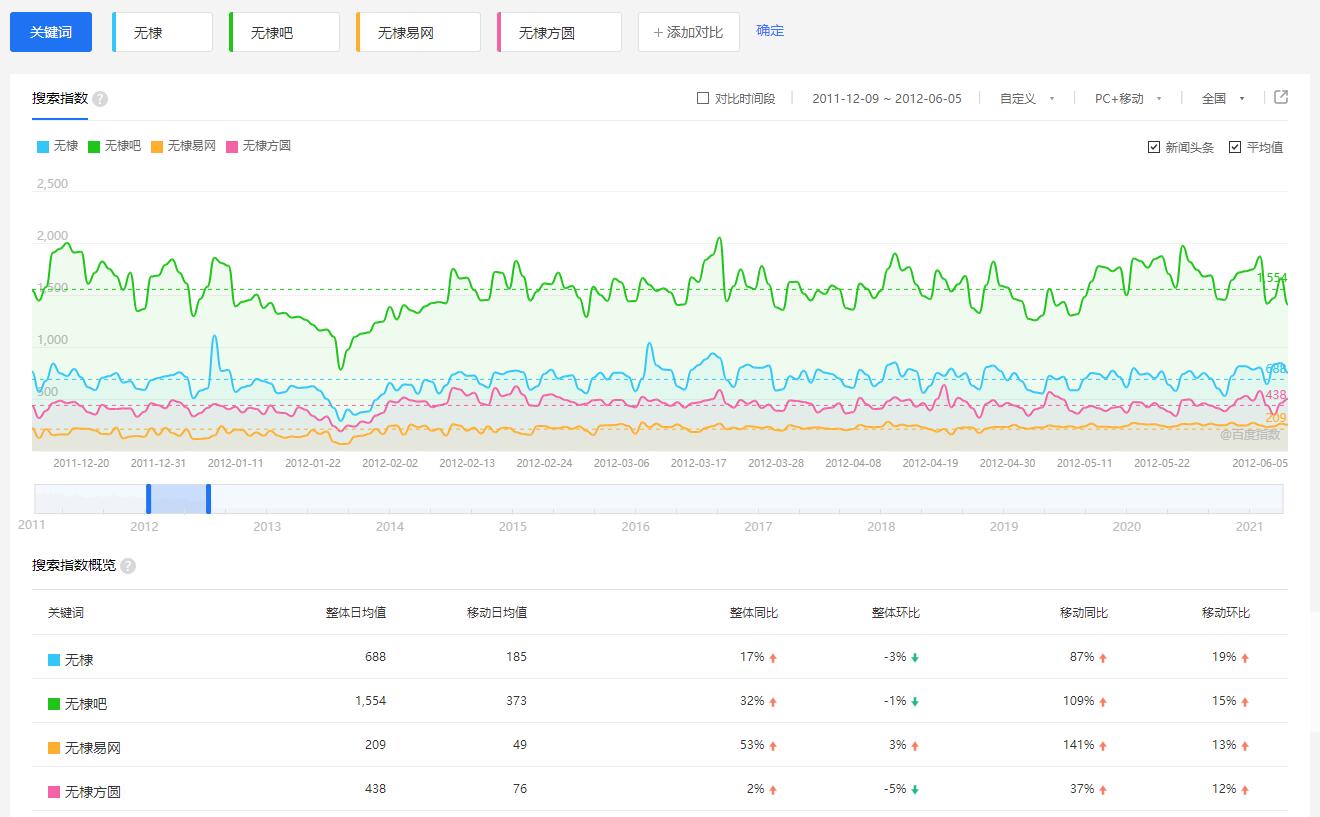Open the PC+移动 device dropdown
Screen dimensions: 1320x817
(1127, 98)
